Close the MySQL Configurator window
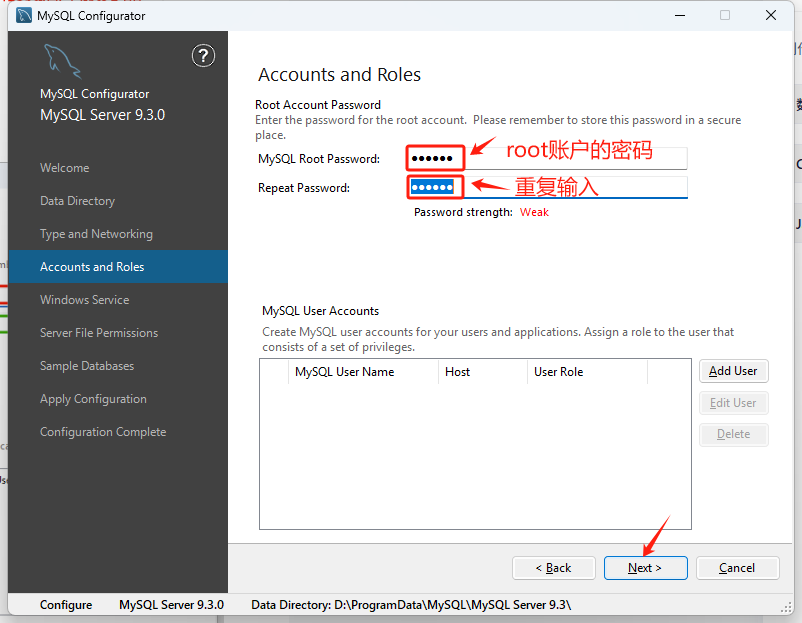Viewport: 802px width, 623px height. coord(771,15)
